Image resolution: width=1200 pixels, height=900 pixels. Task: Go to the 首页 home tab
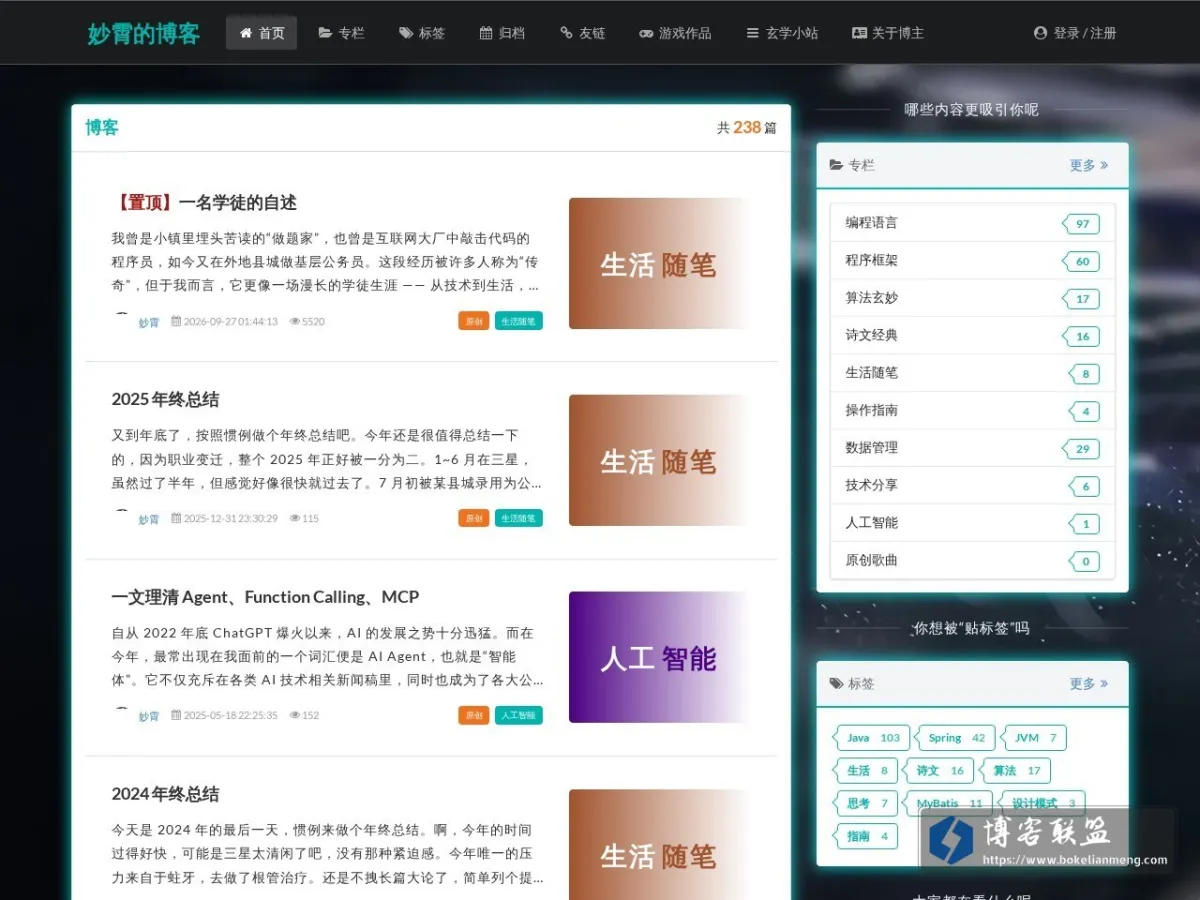261,33
